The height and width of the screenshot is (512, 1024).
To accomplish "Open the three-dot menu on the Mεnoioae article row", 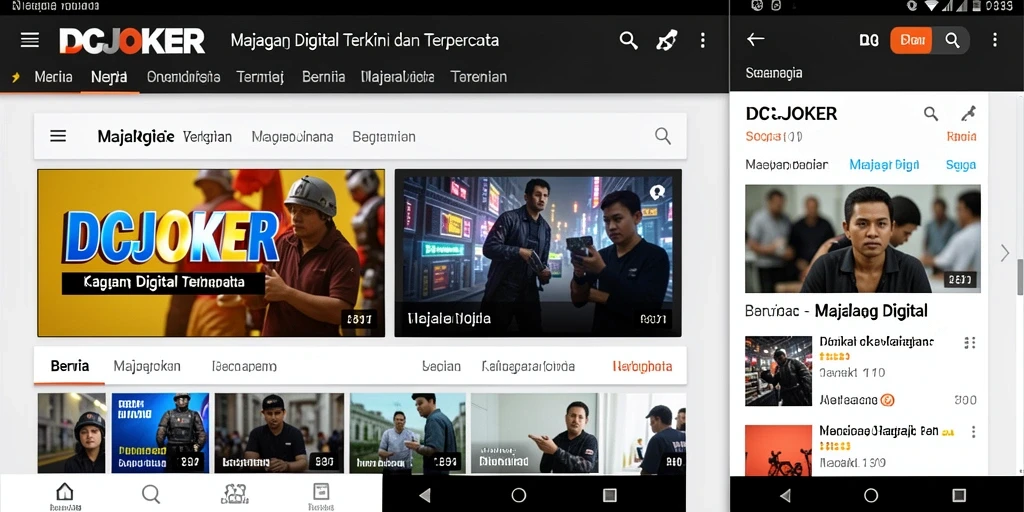I will [x=973, y=432].
